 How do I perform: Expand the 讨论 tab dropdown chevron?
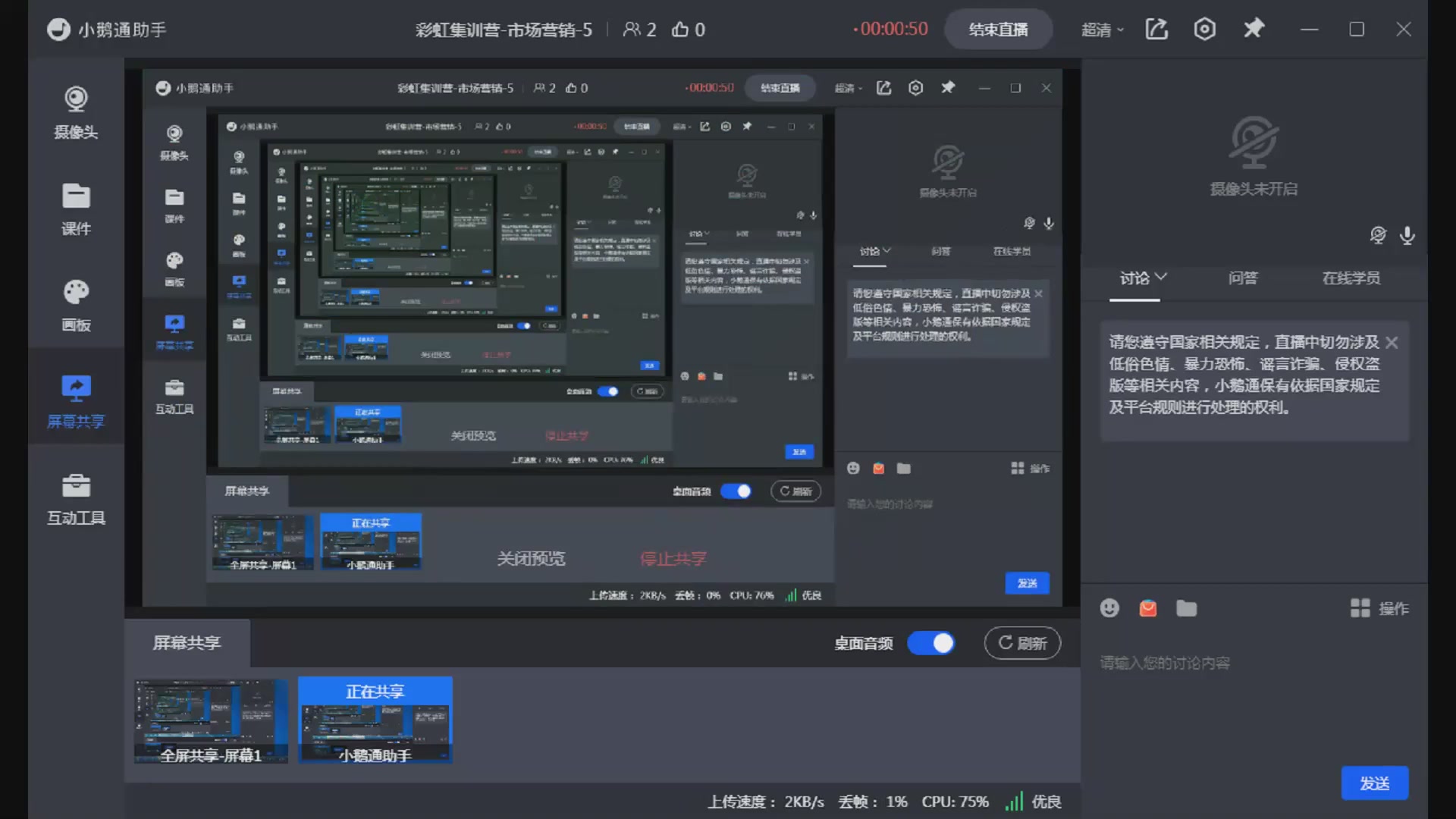pyautogui.click(x=1160, y=277)
